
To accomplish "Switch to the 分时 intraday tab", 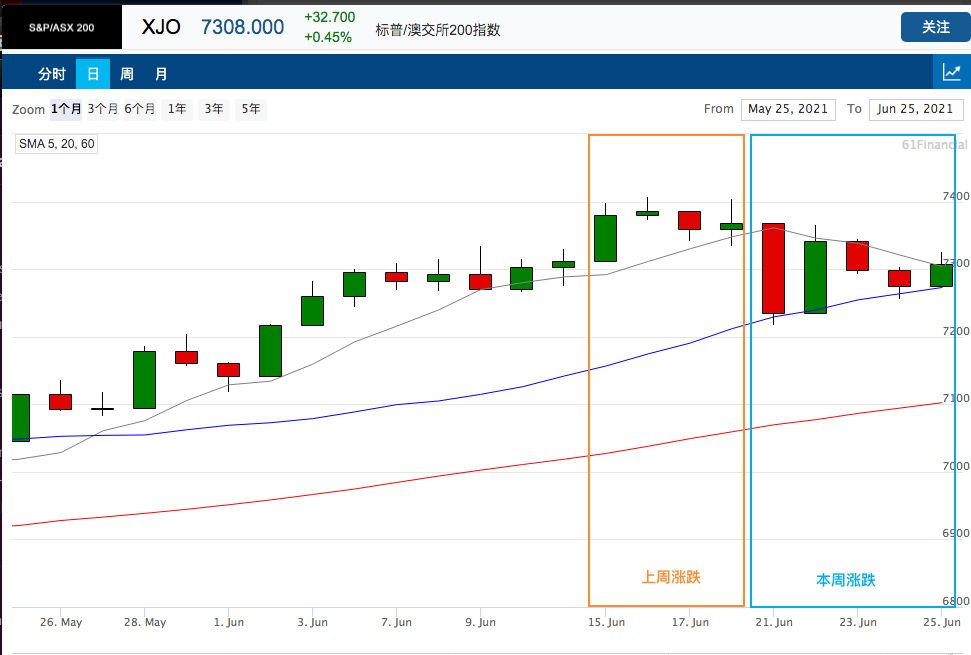I will 51,74.
